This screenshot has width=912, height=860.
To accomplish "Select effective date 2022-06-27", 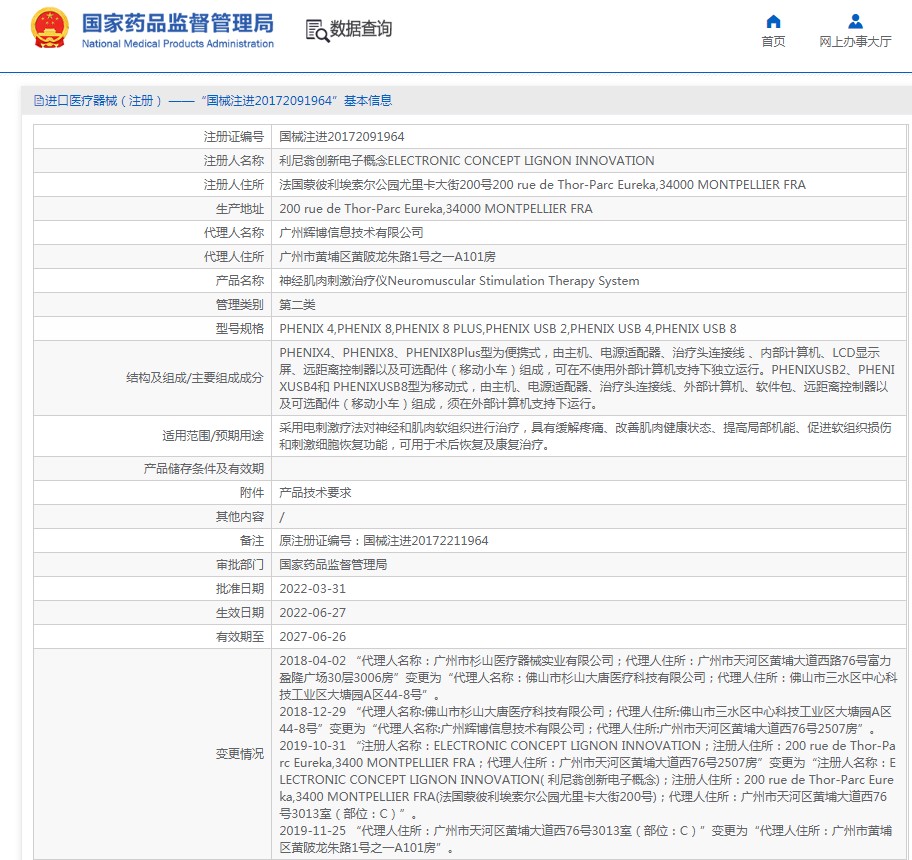I will pyautogui.click(x=312, y=613).
